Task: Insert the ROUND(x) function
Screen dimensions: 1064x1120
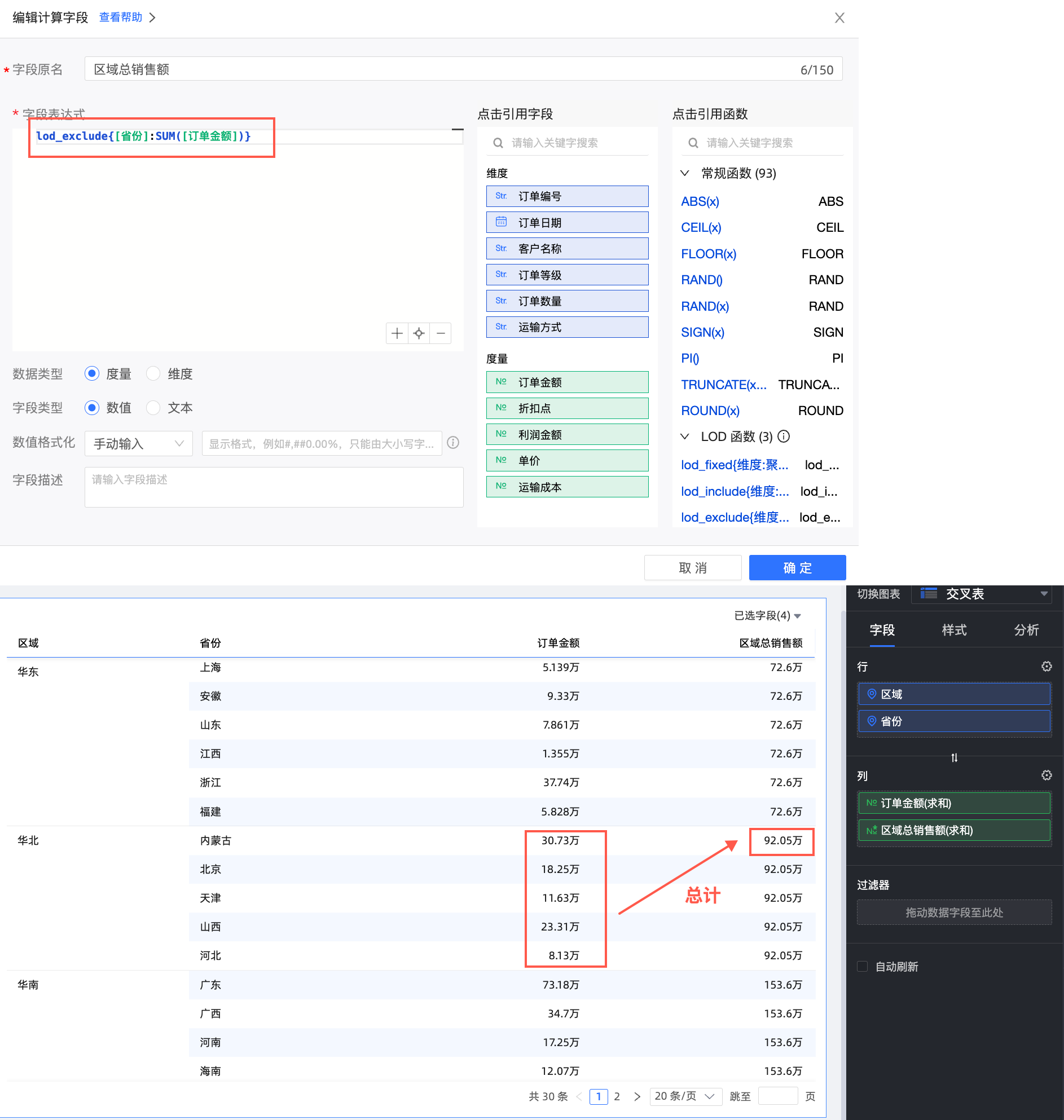Action: (710, 411)
